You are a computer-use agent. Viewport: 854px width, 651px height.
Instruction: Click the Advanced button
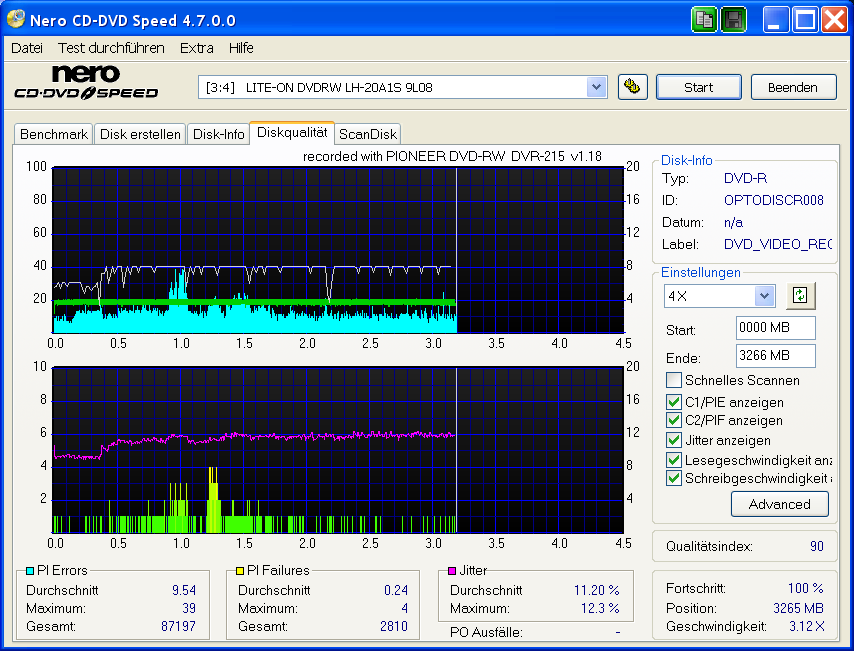coord(779,504)
